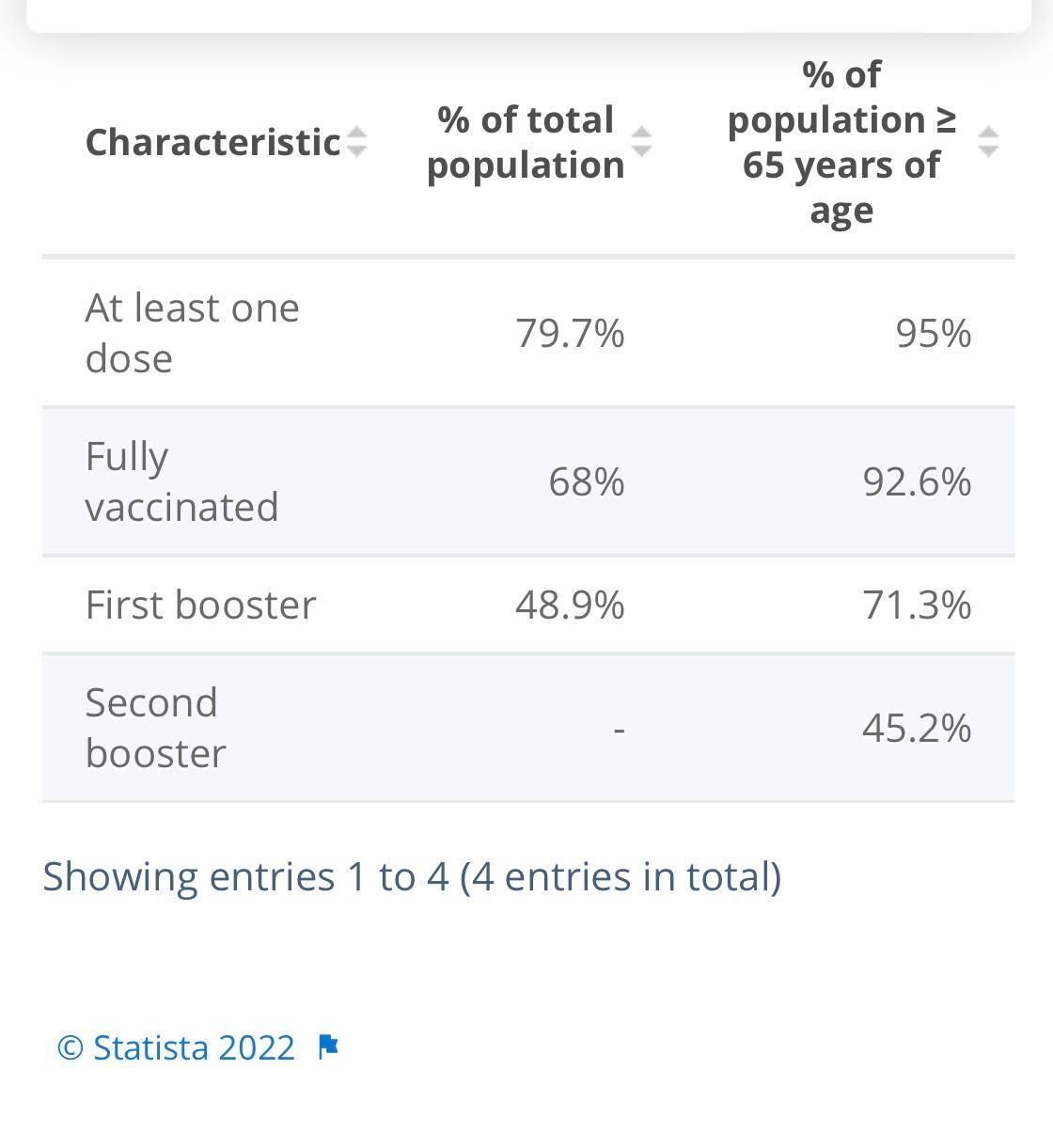Click the flag icon beside Statista 2022

(x=327, y=1046)
